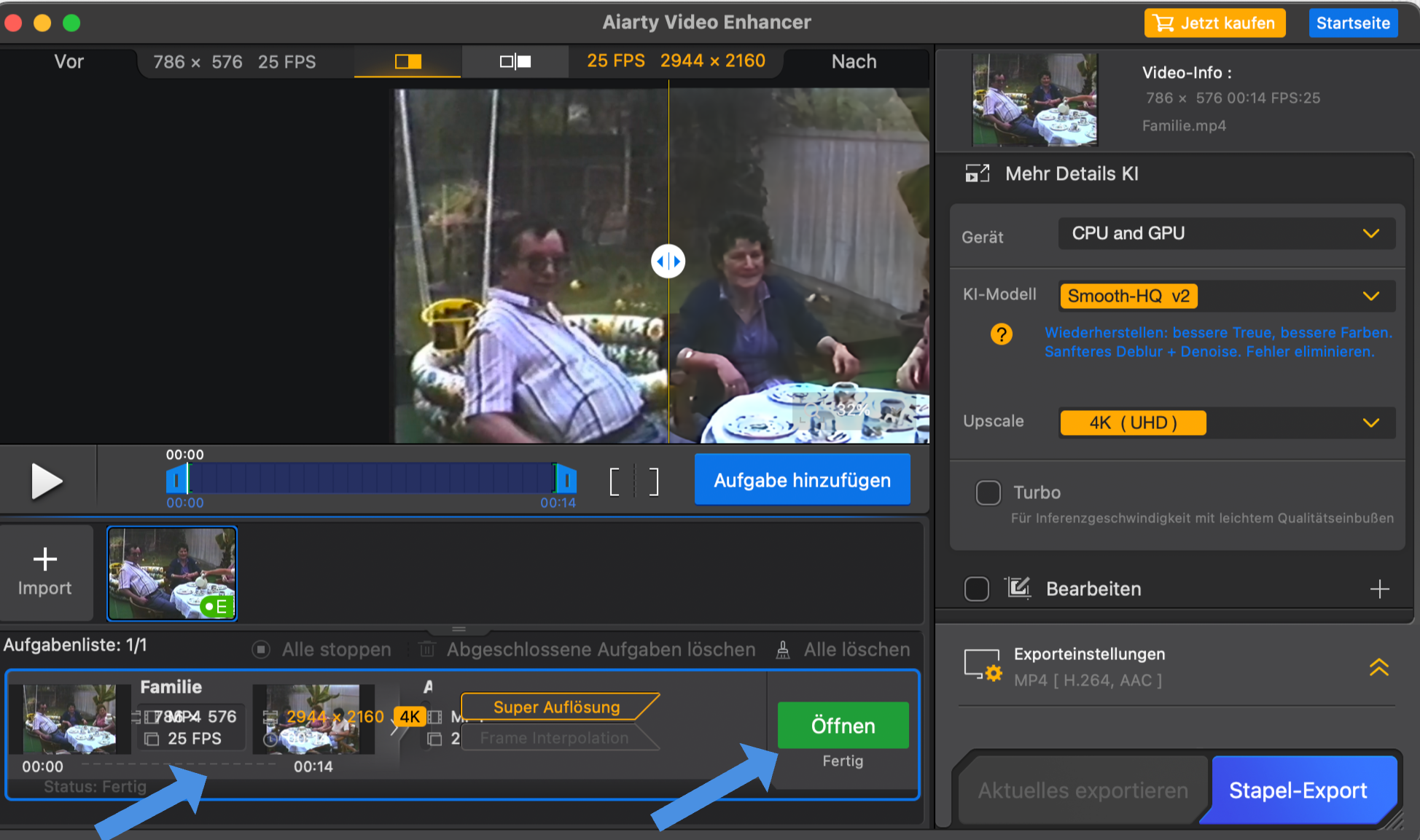Viewport: 1420px width, 840px height.
Task: Select the single-view compare mode icon
Action: pos(407,62)
